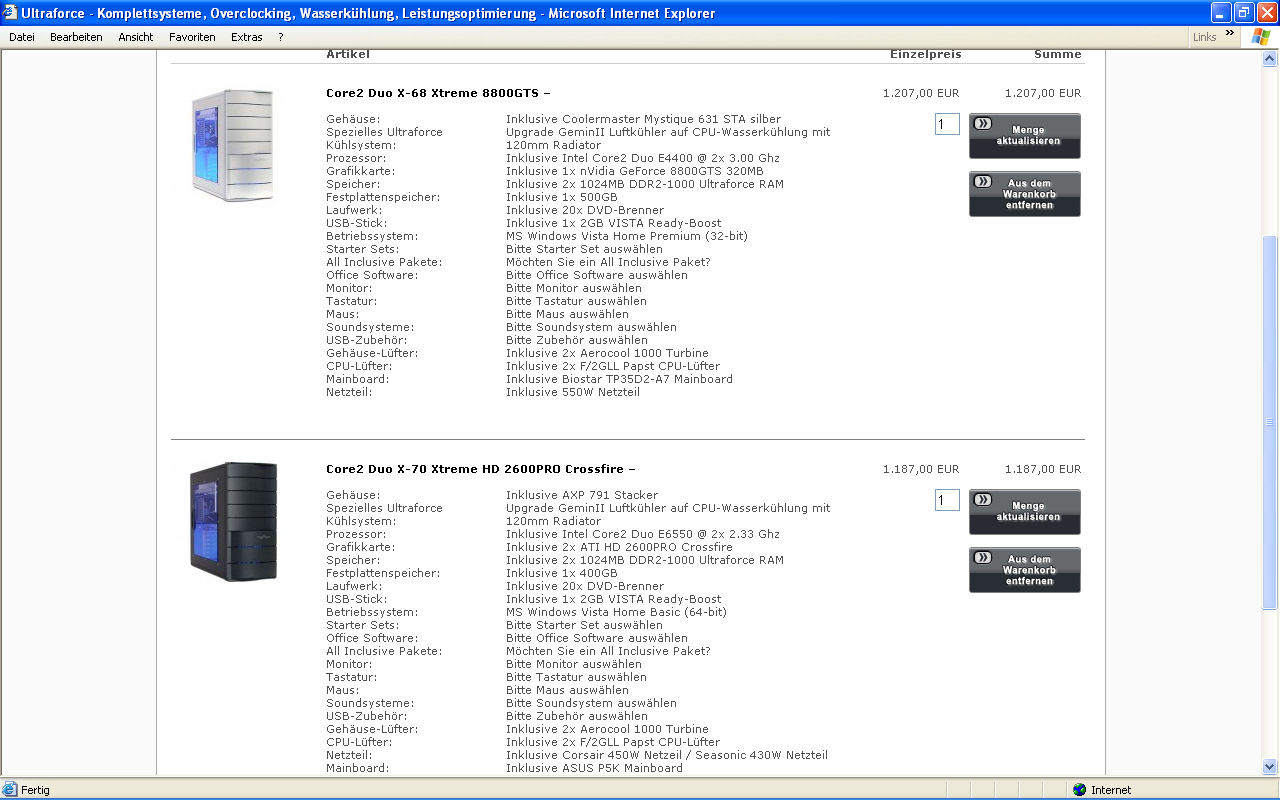Open the ? help menu
This screenshot has width=1280, height=800.
[281, 37]
